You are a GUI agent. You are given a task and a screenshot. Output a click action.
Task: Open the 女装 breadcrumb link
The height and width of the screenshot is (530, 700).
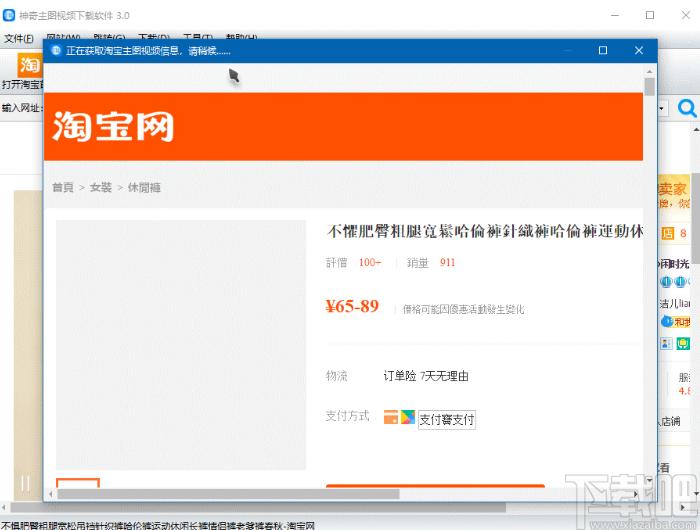point(100,188)
